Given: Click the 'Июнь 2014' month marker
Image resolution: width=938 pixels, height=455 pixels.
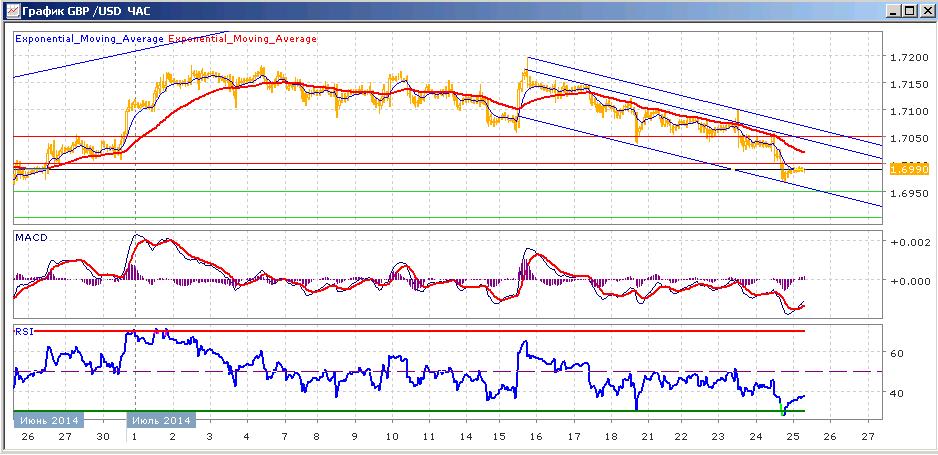Looking at the screenshot, I should [x=48, y=420].
